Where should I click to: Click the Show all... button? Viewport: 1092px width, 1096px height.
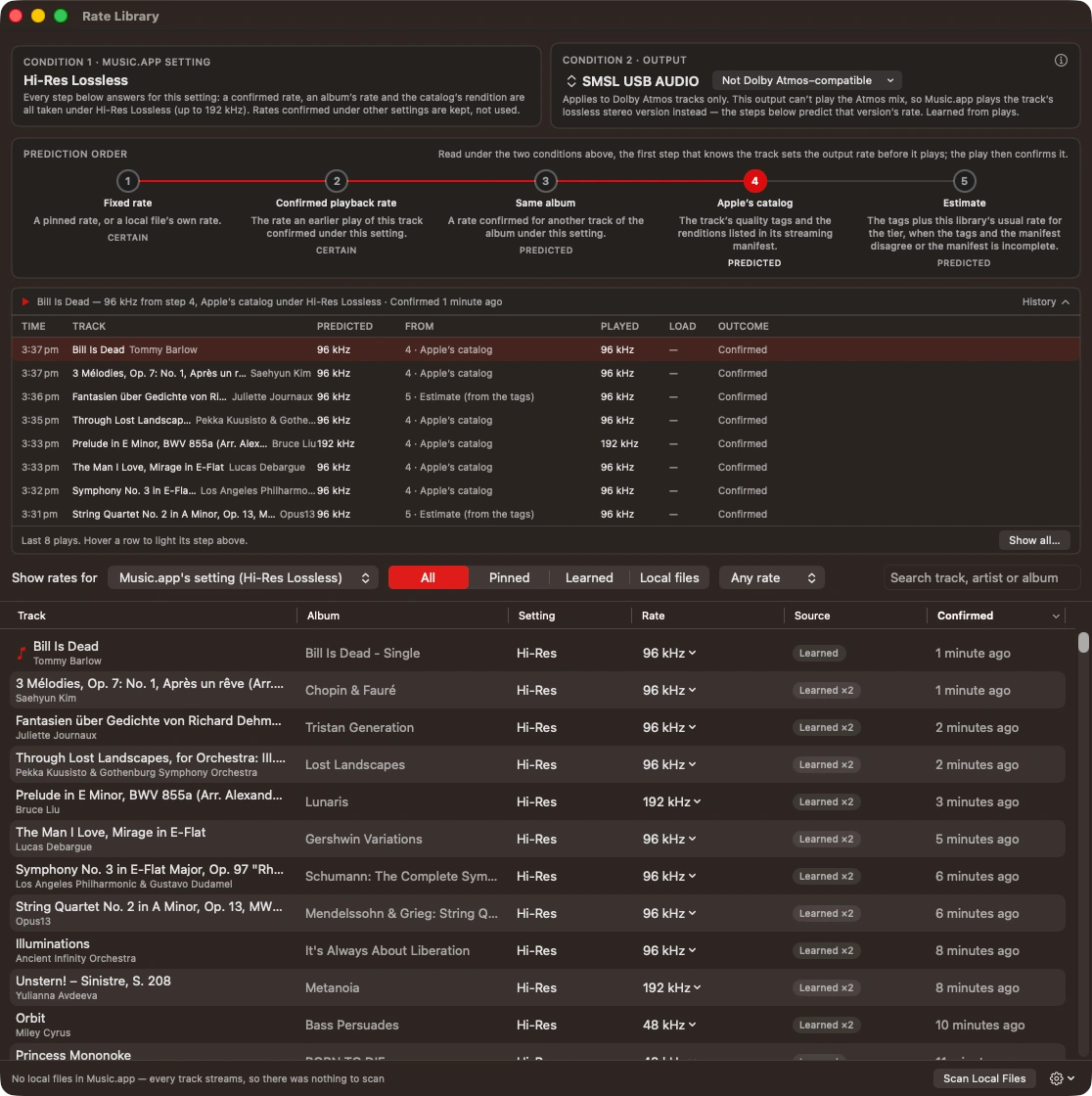pos(1034,540)
